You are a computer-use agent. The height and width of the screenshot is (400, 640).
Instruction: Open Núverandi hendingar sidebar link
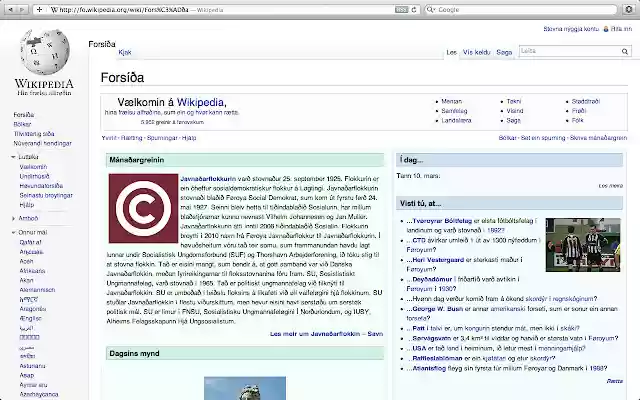tap(42, 143)
